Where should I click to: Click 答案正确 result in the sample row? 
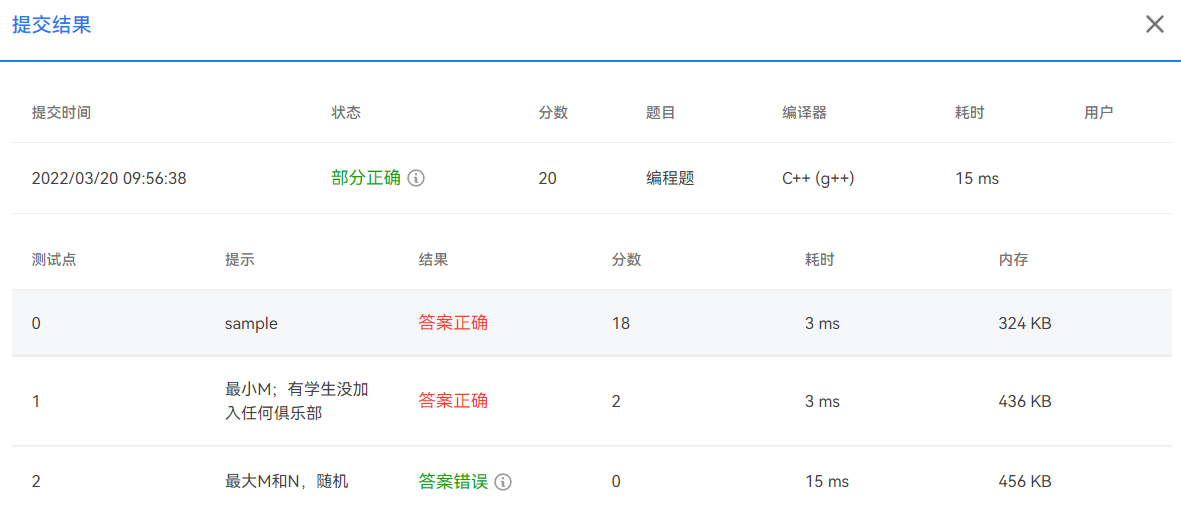pyautogui.click(x=453, y=323)
